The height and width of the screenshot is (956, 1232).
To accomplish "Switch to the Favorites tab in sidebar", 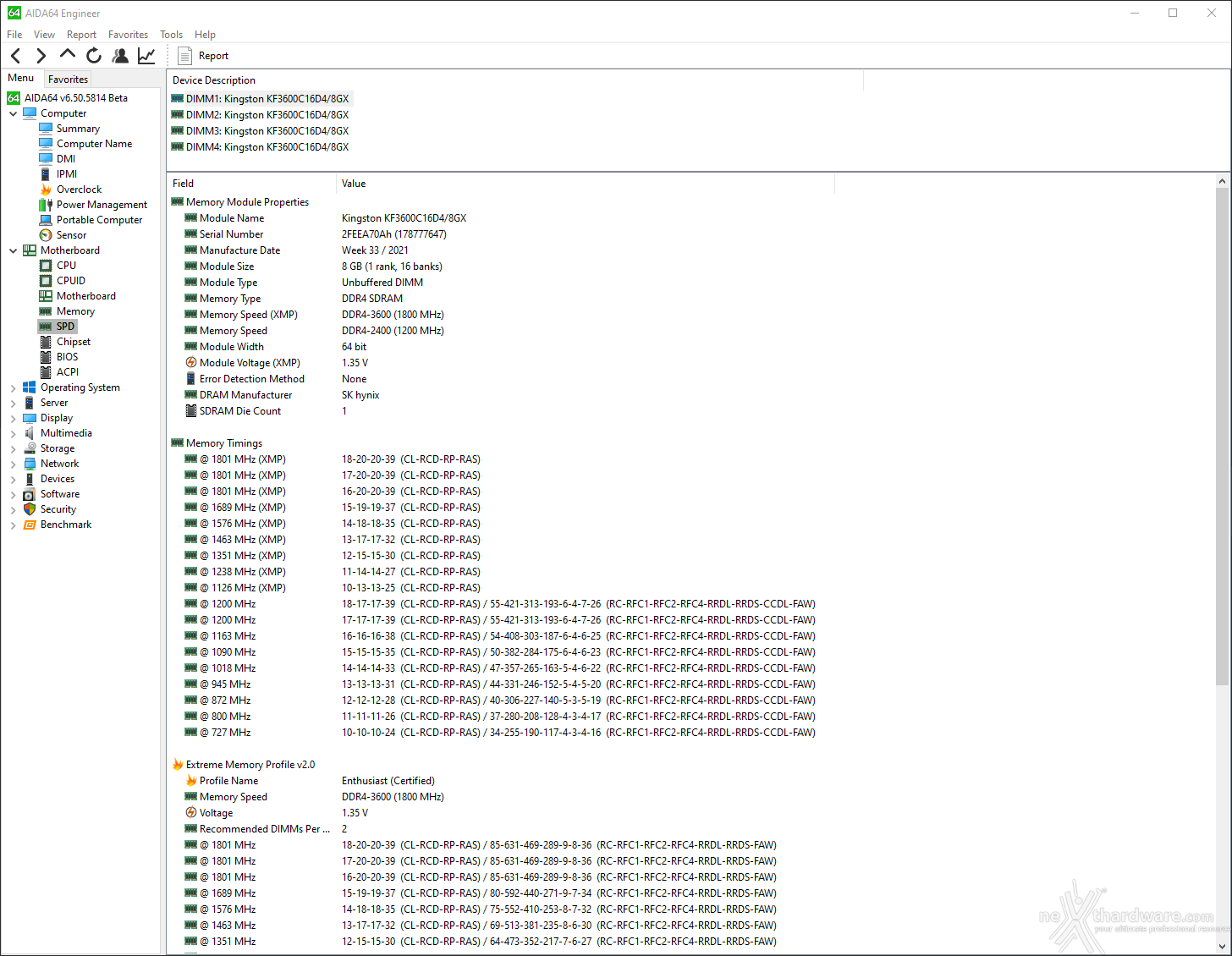I will pyautogui.click(x=68, y=79).
